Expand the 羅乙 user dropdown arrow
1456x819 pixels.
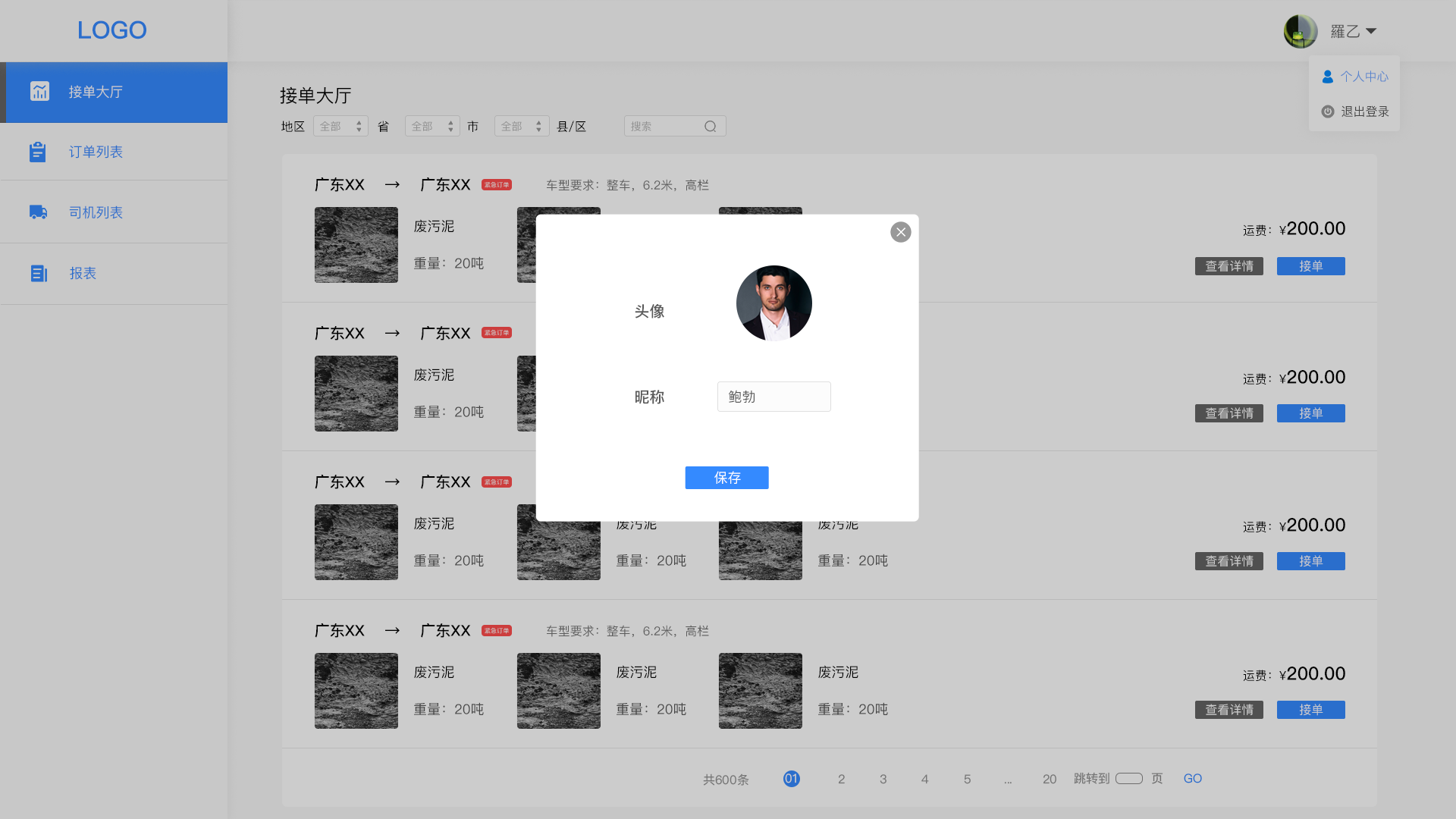click(x=1371, y=31)
